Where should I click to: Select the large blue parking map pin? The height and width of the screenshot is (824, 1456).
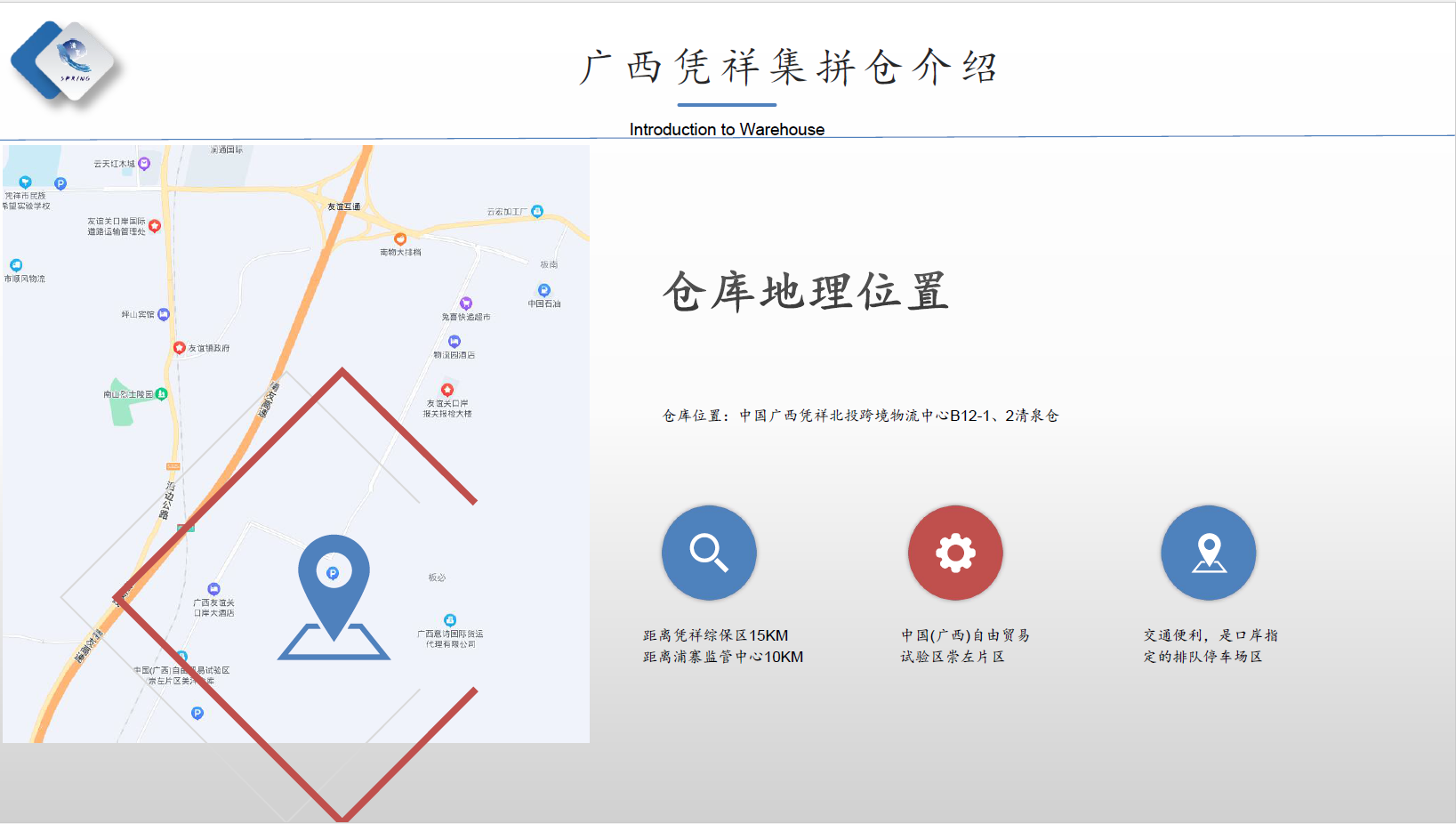334,596
